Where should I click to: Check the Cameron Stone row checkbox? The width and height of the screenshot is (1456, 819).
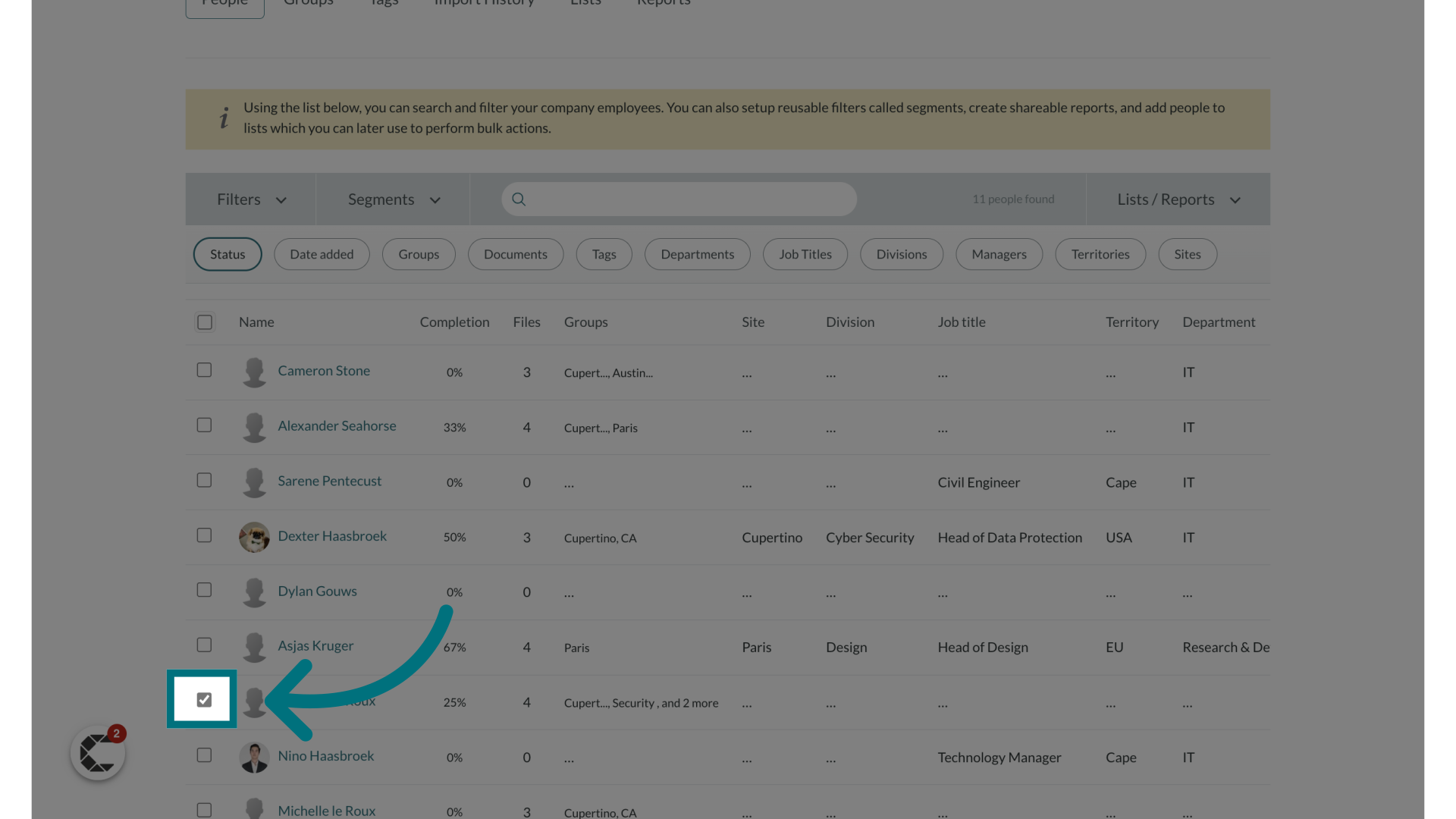point(204,370)
